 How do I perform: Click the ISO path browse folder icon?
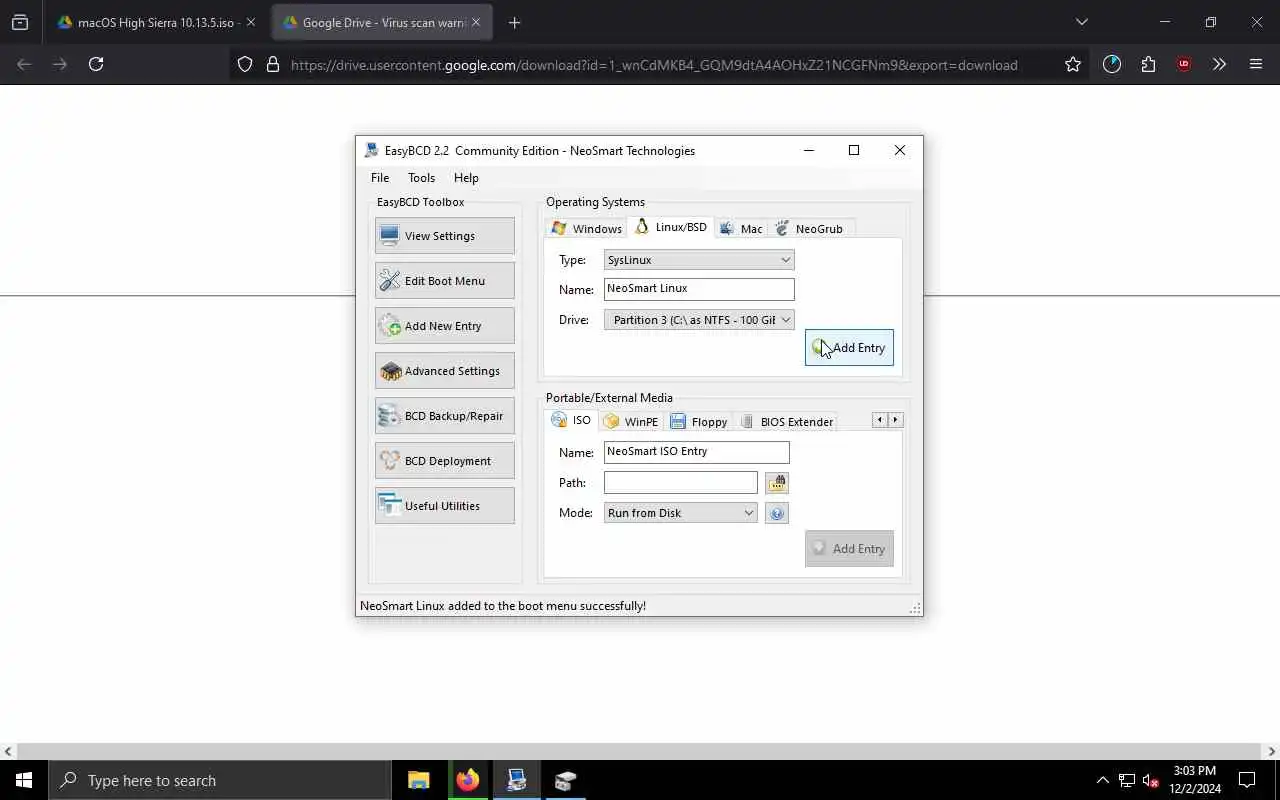(x=777, y=483)
